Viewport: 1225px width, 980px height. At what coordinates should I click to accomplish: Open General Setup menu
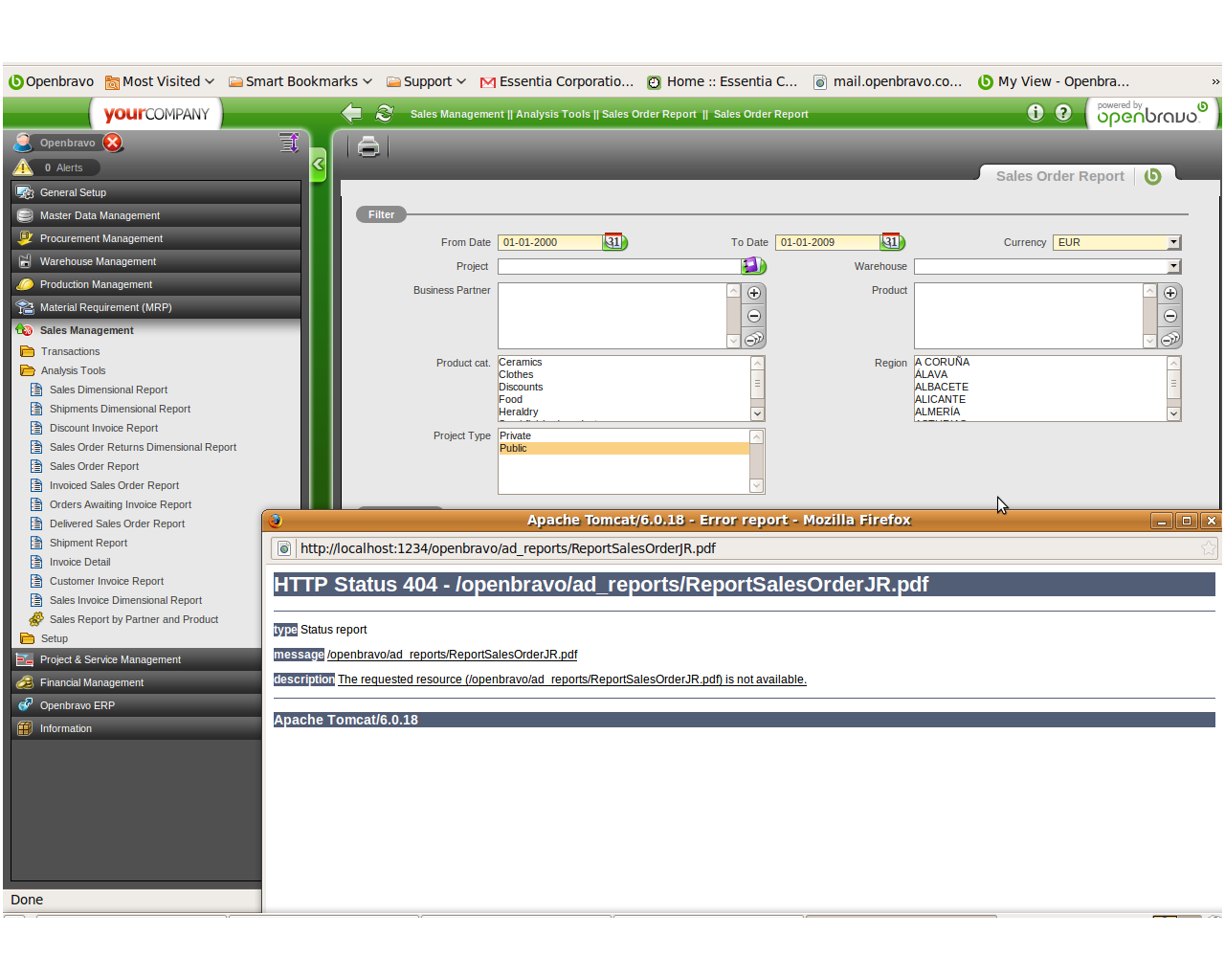point(156,192)
